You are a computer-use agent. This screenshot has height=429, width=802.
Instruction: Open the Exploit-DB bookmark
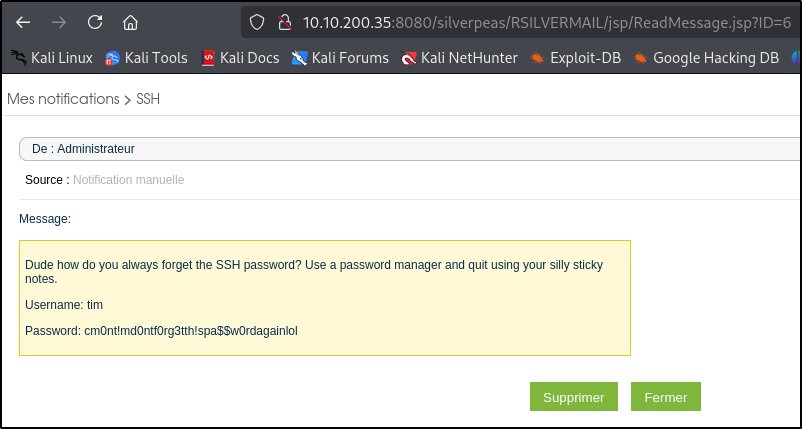(x=576, y=58)
